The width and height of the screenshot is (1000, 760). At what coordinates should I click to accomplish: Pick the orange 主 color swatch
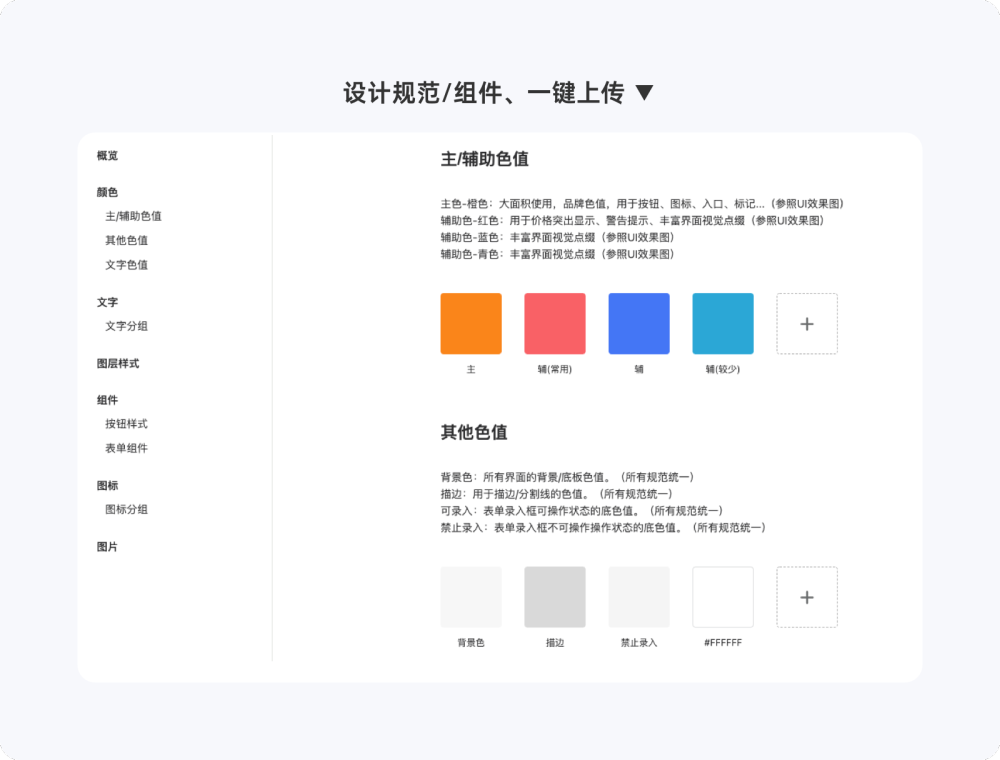click(471, 323)
